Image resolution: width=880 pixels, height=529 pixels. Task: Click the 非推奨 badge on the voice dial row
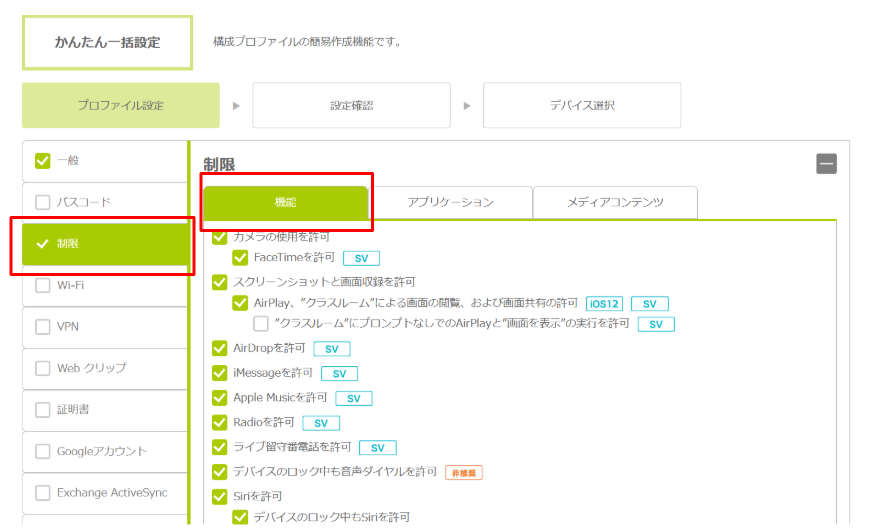pyautogui.click(x=463, y=472)
